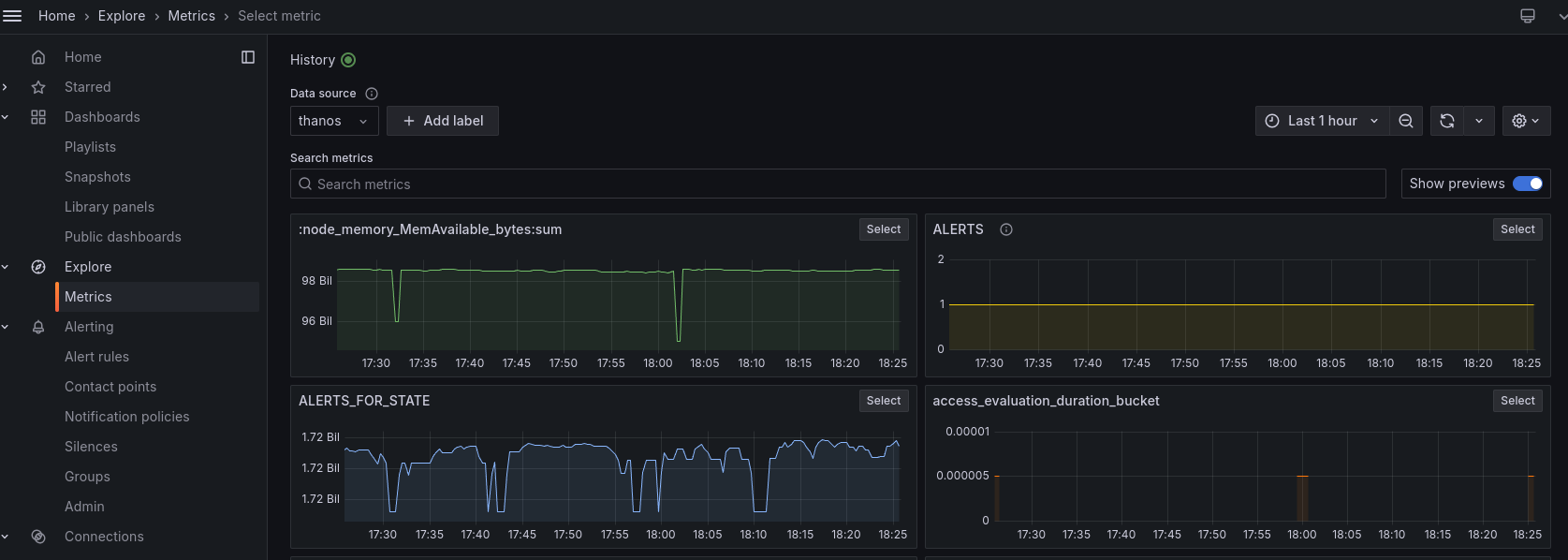Image resolution: width=1568 pixels, height=560 pixels.
Task: Select the node_memory_MemAvailable_bytes:sum metric
Action: (884, 229)
